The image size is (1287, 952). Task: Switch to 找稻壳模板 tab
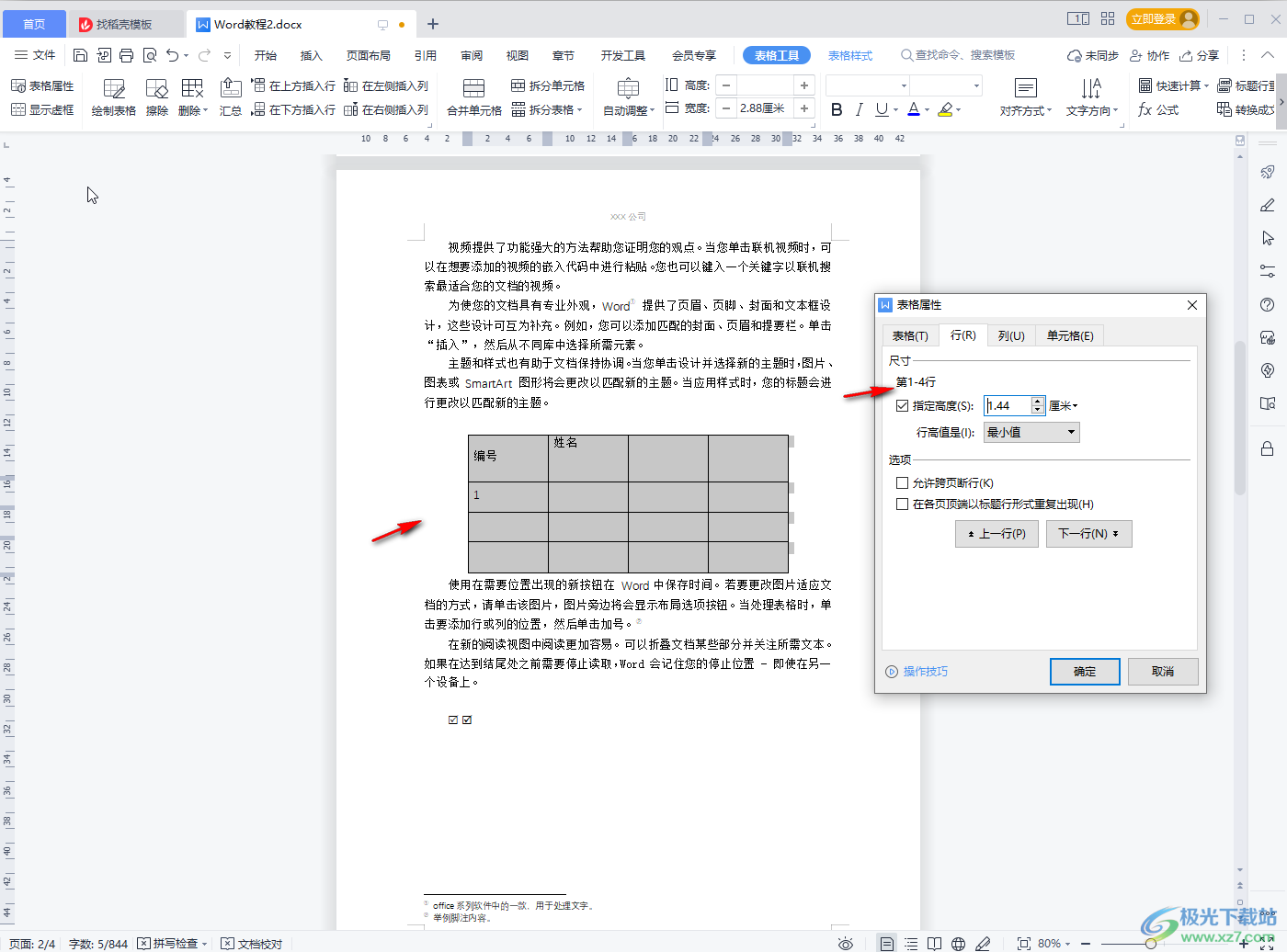coord(124,24)
